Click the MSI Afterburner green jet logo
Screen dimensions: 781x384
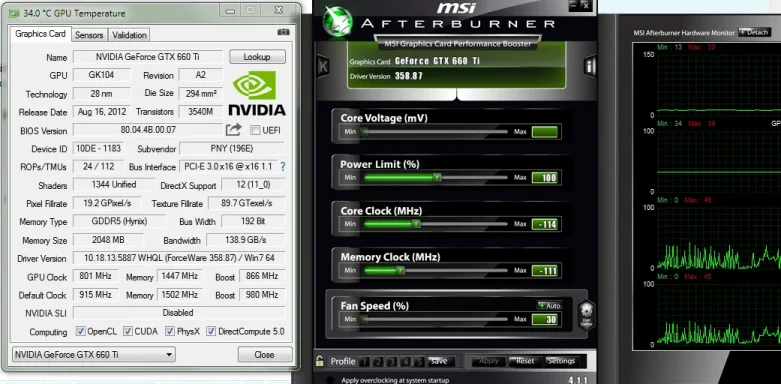[x=337, y=22]
